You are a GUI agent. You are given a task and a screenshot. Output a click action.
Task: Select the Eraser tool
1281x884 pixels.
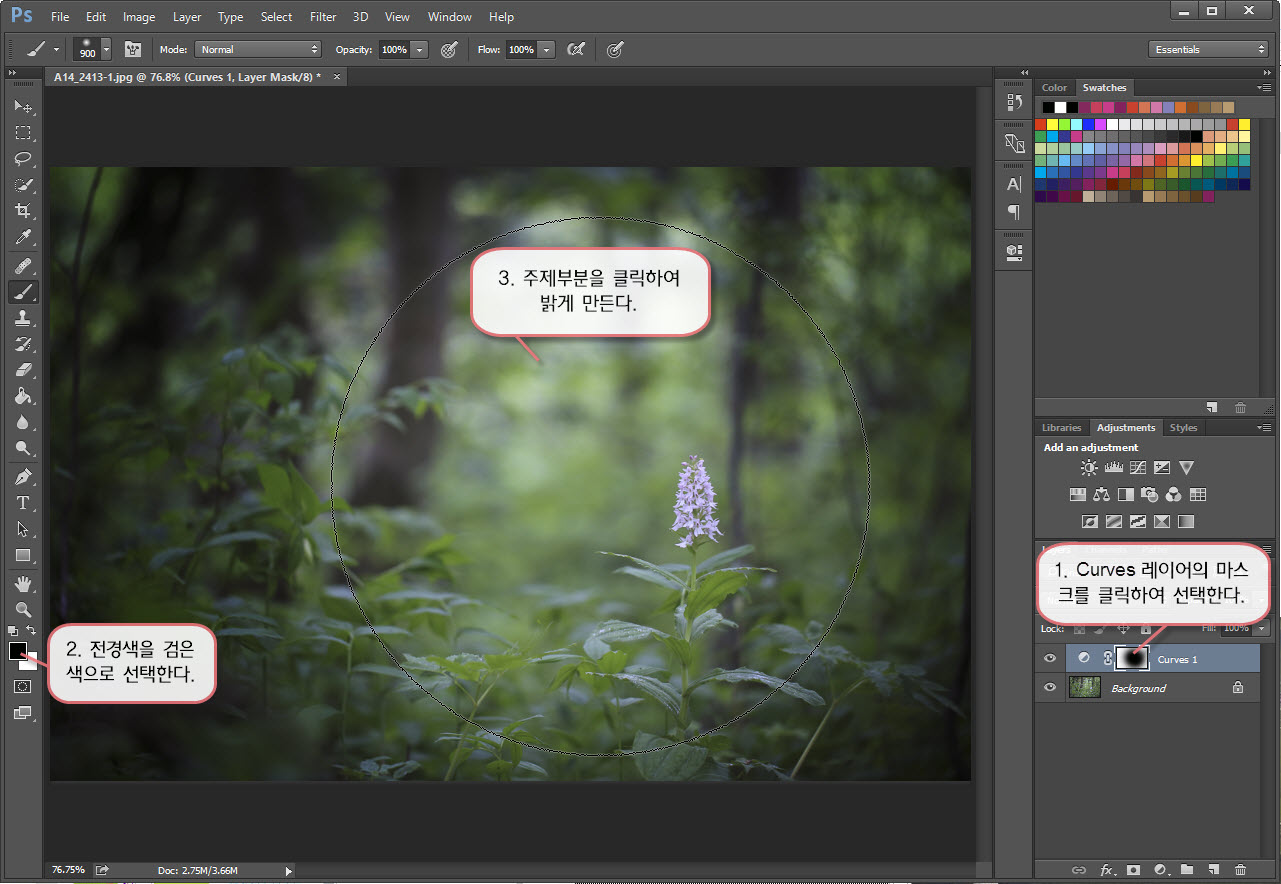tap(23, 370)
